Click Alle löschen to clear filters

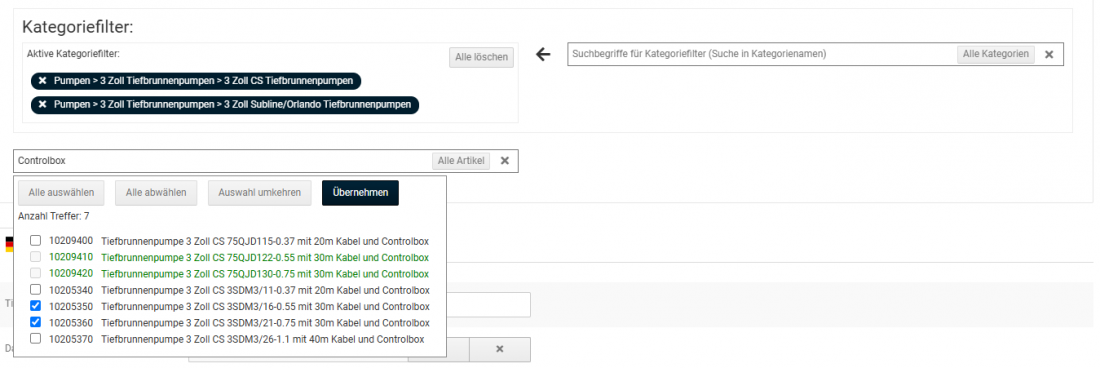481,57
